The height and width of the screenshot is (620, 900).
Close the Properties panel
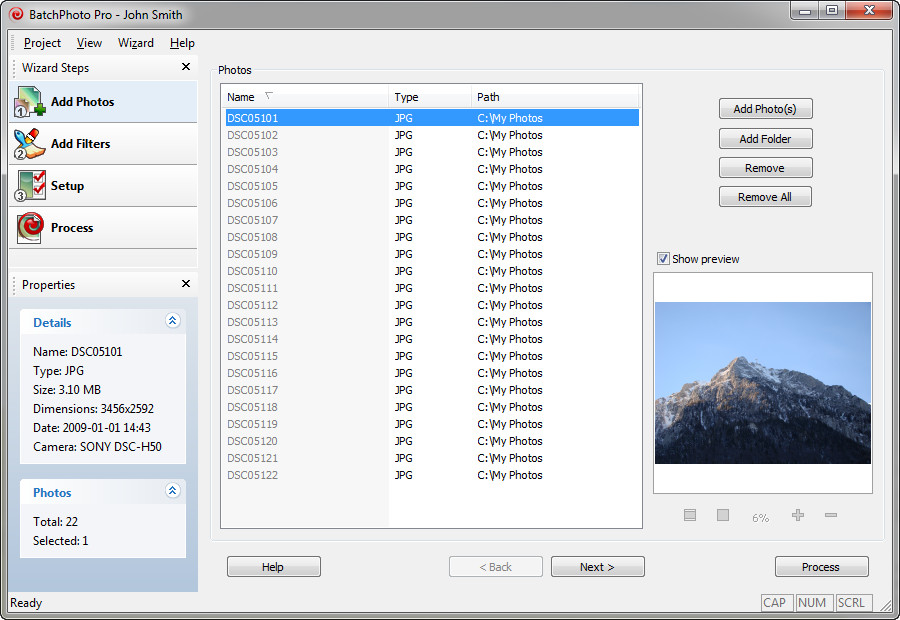[x=185, y=284]
